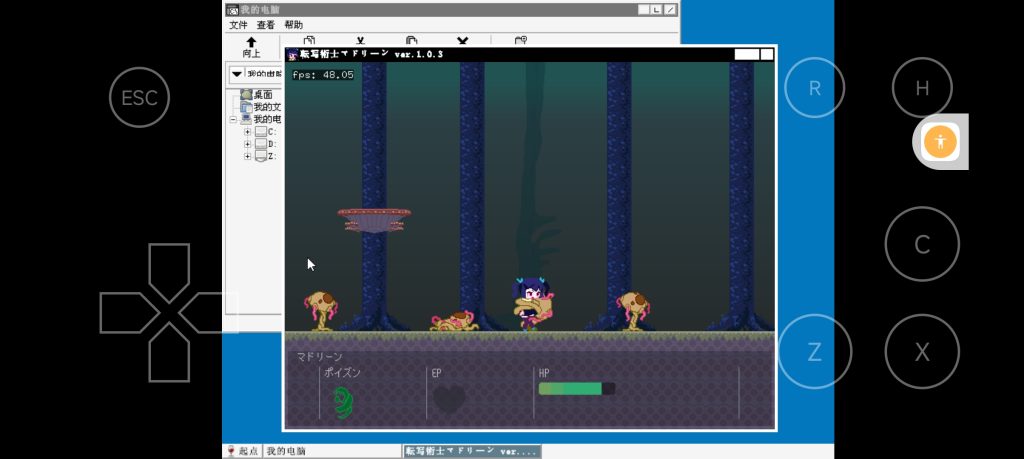
Task: Open the address bar dropdown arrow
Action: 236,74
